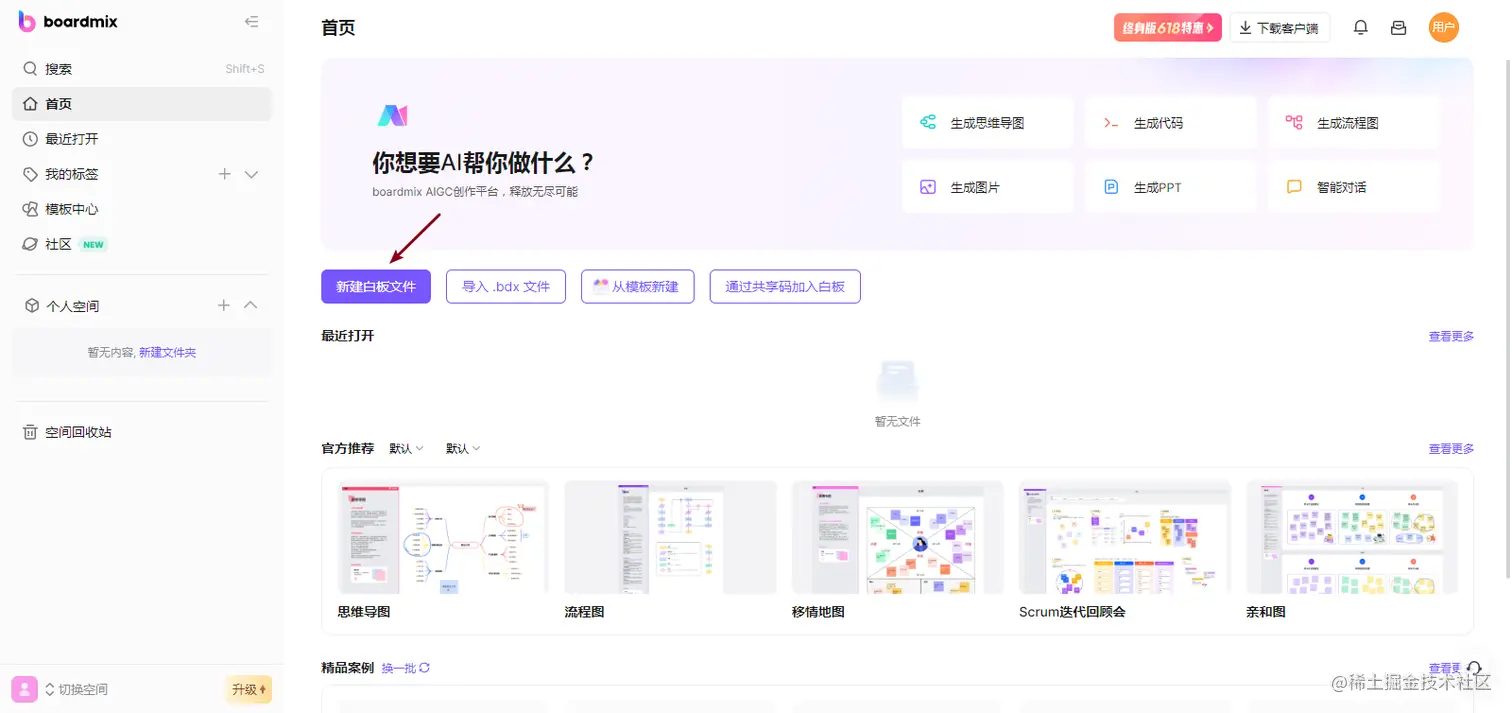This screenshot has height=713, width=1512.
Task: Add a new tag with plus icon
Action: [225, 174]
